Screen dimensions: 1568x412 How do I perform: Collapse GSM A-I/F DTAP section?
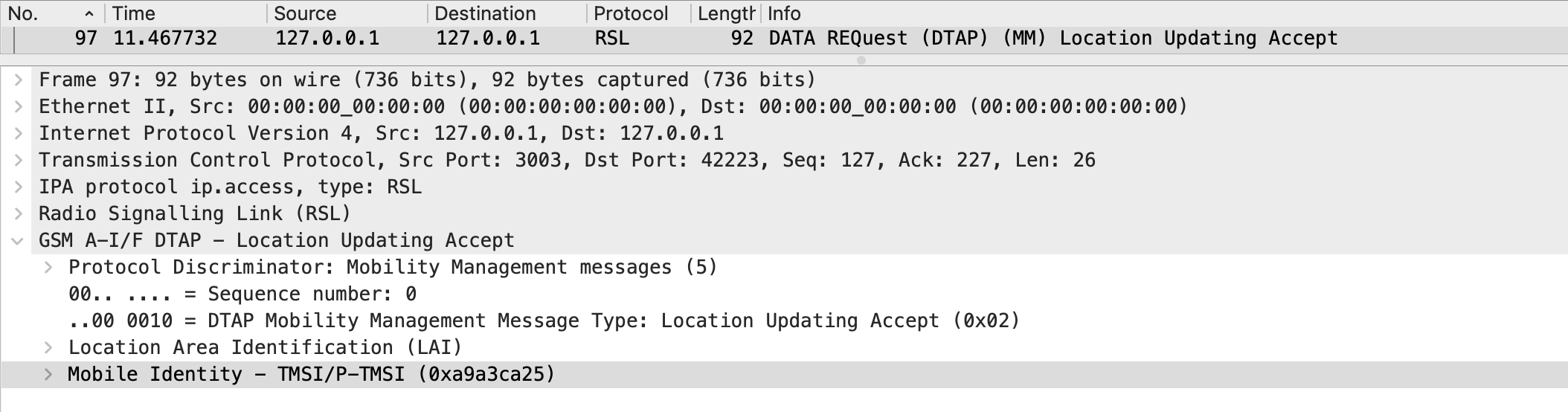[x=17, y=240]
